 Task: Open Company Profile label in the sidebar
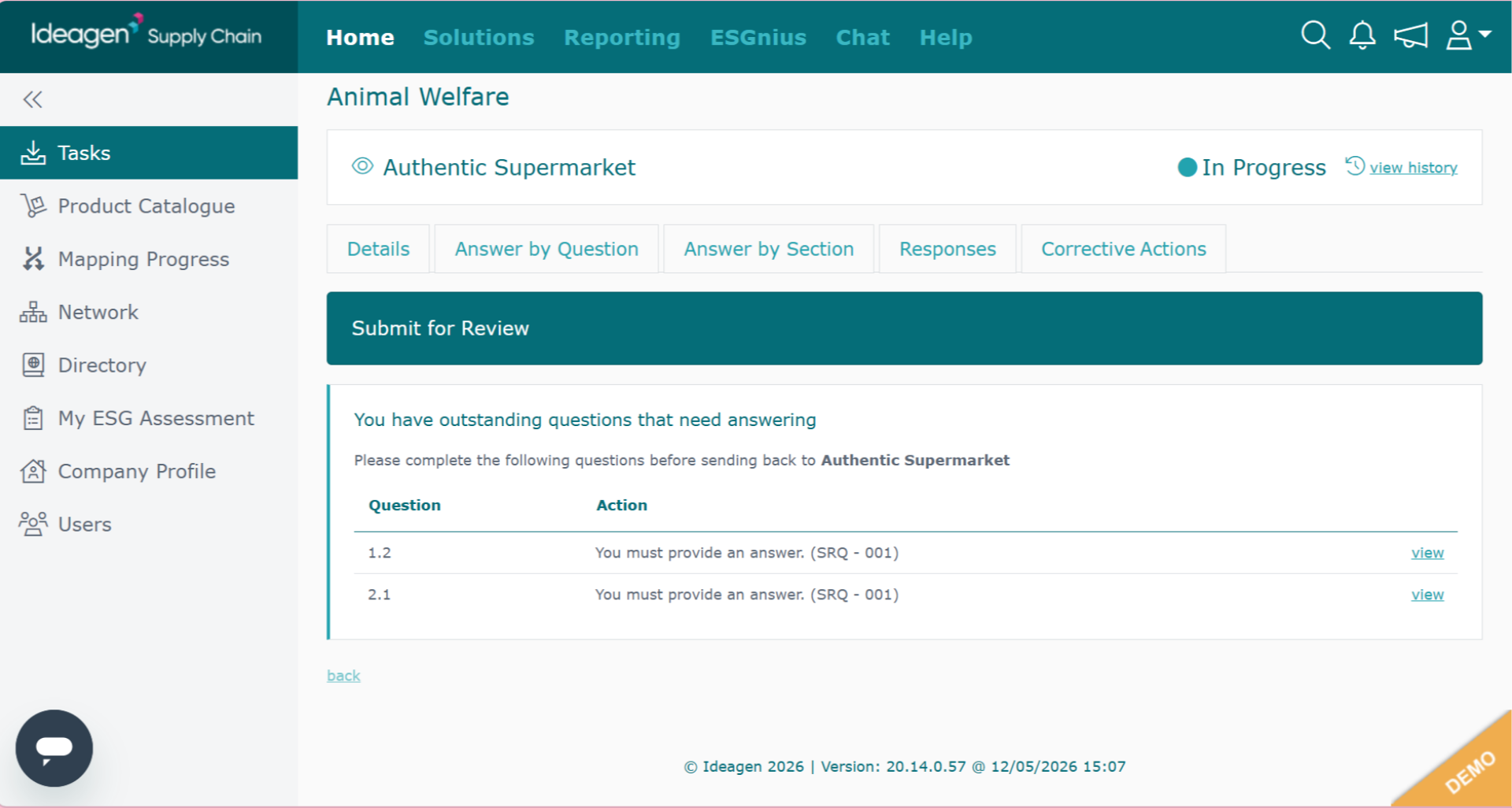pos(137,471)
